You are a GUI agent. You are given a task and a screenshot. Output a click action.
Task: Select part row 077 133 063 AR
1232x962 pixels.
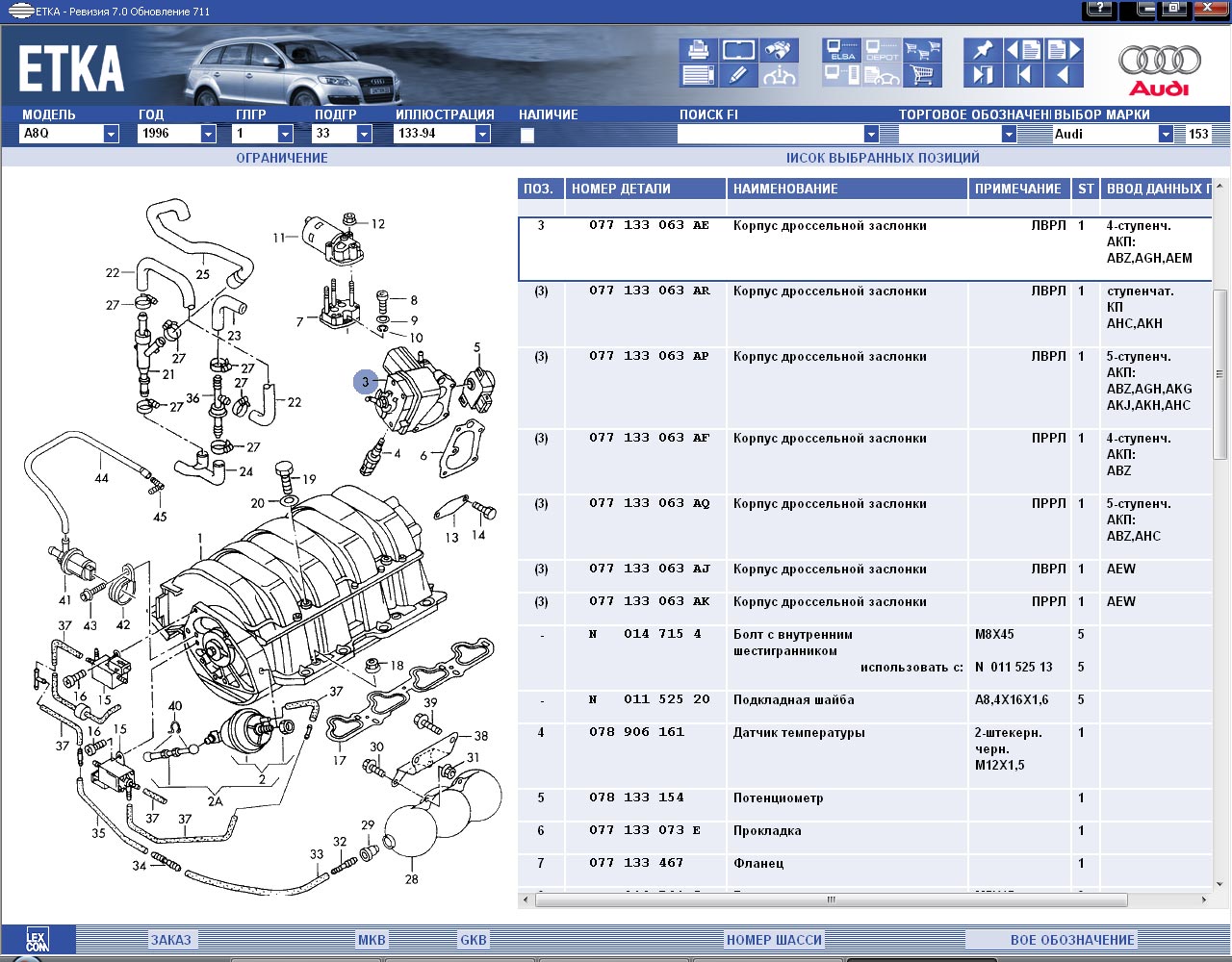[650, 291]
